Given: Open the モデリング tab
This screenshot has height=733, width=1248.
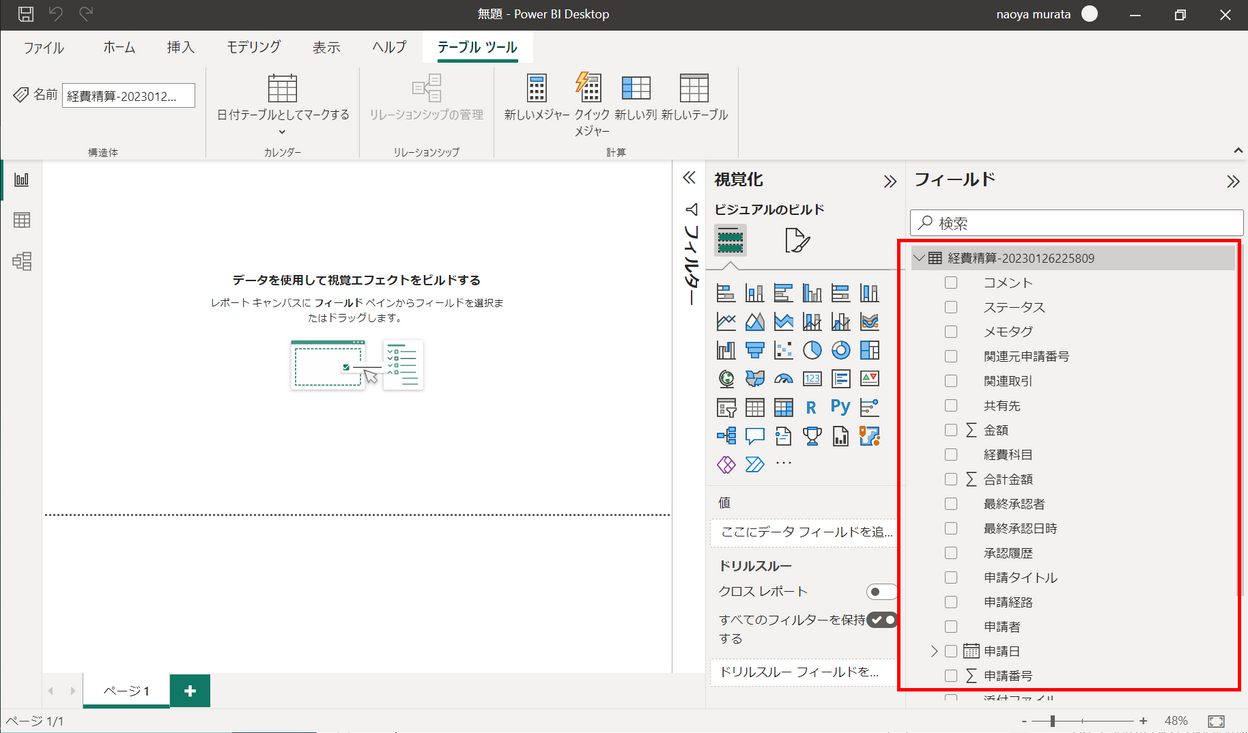Looking at the screenshot, I should point(253,47).
